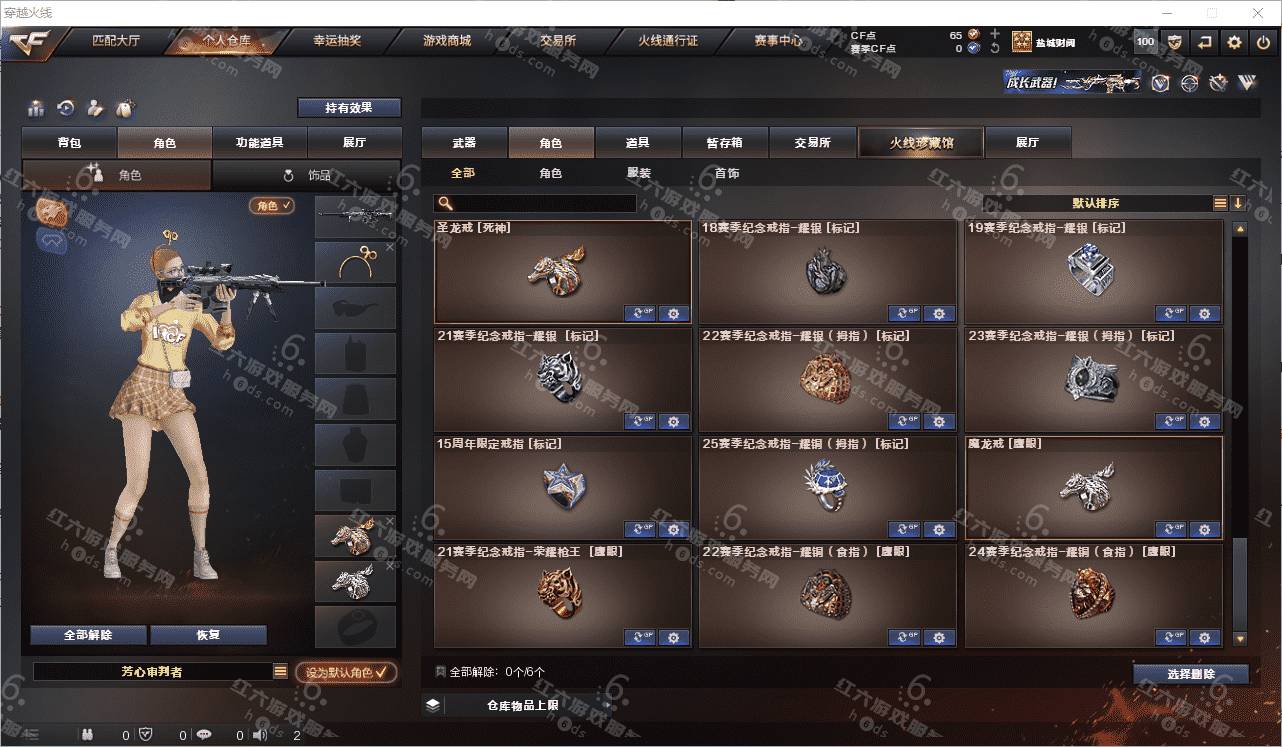Remove the equipped headband with X
1282x747 pixels.
pyautogui.click(x=390, y=247)
